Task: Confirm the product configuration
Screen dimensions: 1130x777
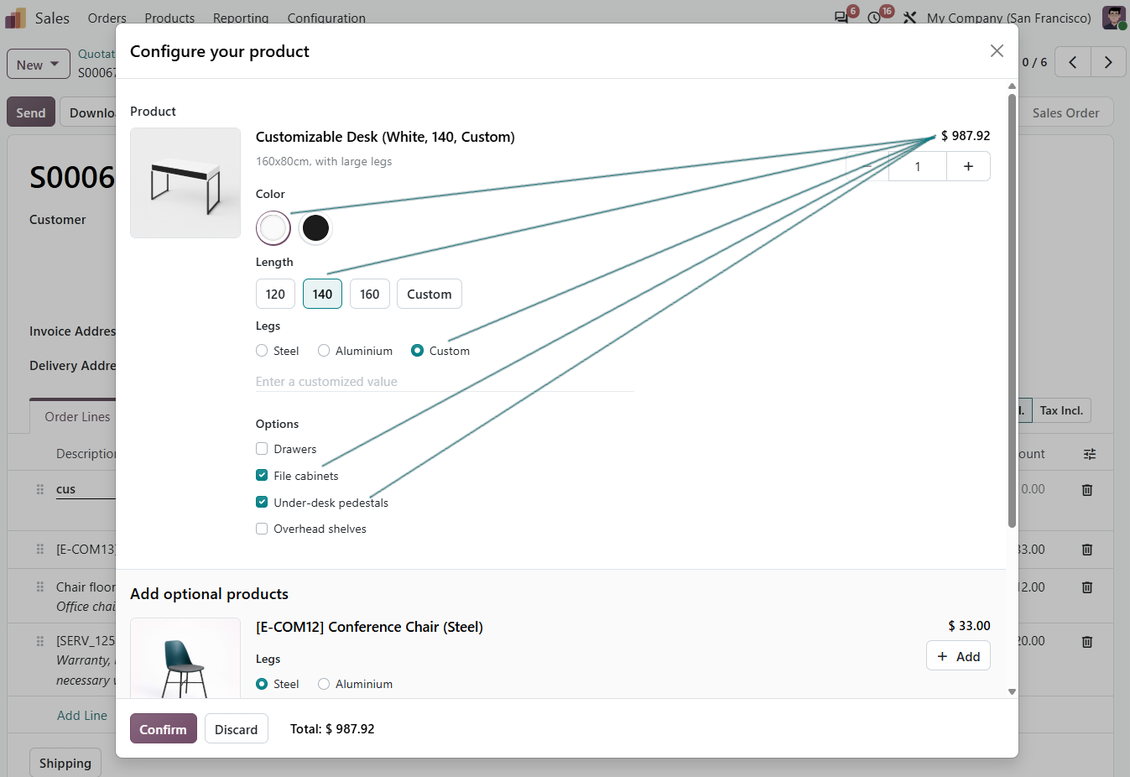Action: [x=163, y=729]
